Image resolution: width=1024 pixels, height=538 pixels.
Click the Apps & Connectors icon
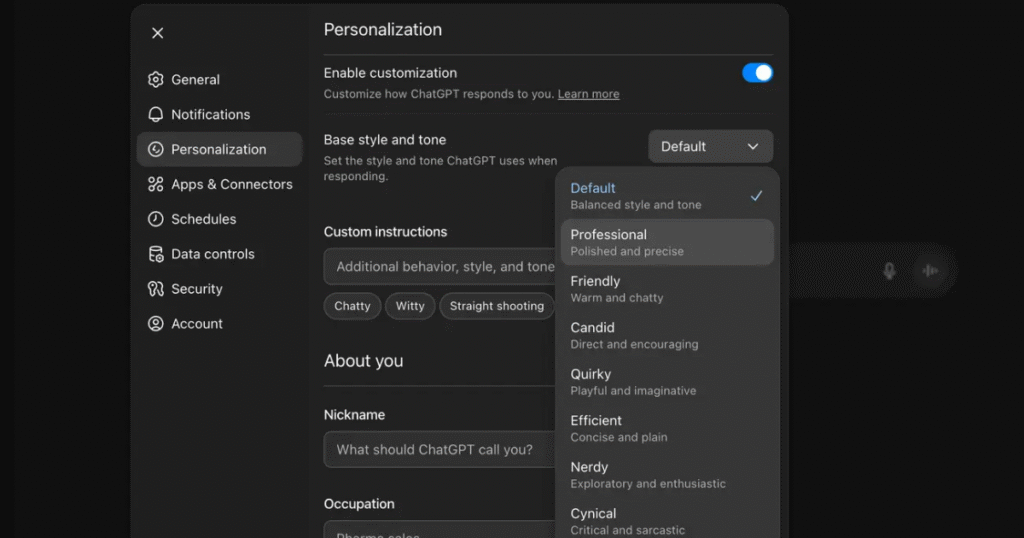155,185
